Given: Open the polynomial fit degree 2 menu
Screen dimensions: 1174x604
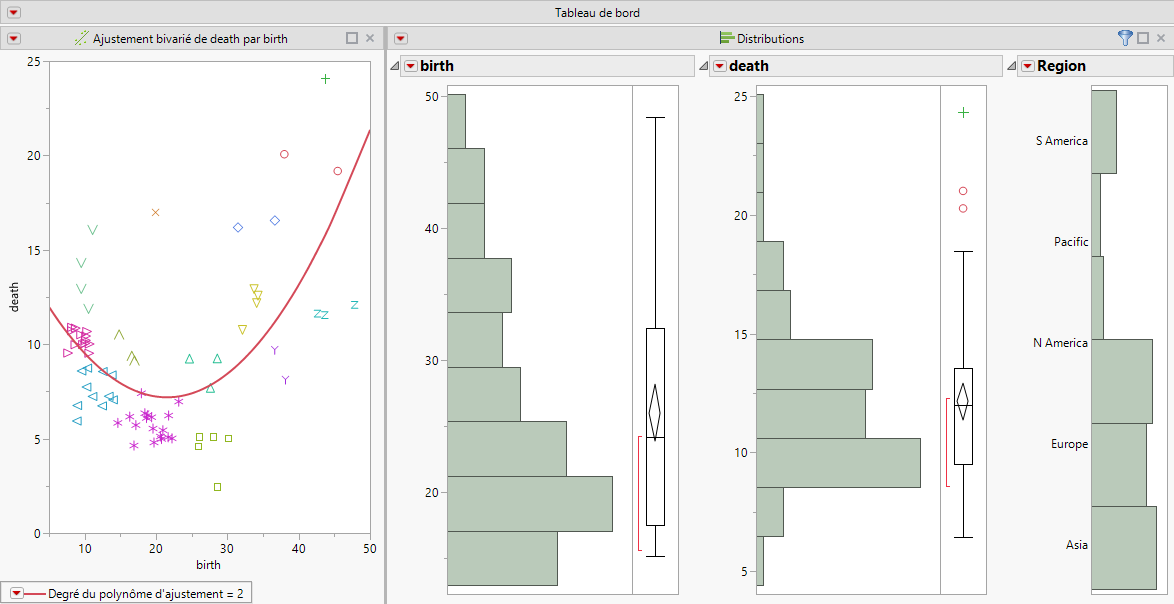Looking at the screenshot, I should (x=16, y=594).
